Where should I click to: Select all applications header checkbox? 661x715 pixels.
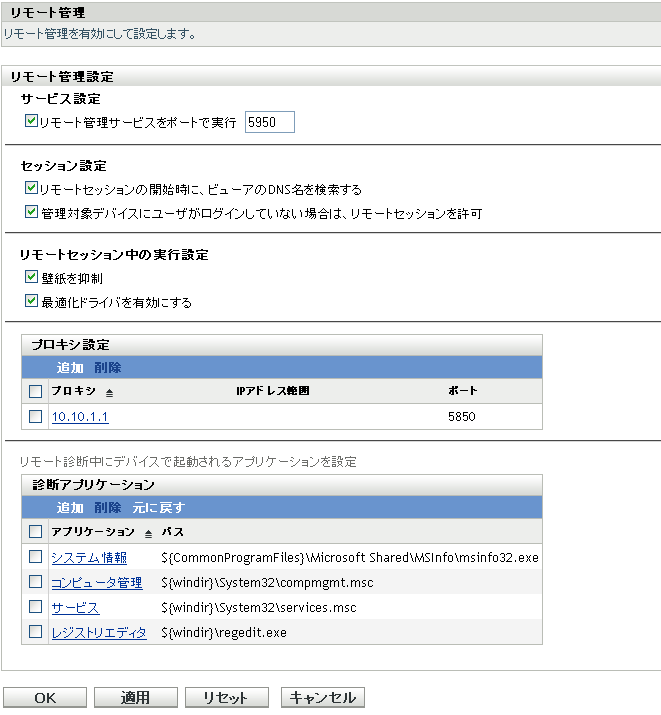pos(35,531)
